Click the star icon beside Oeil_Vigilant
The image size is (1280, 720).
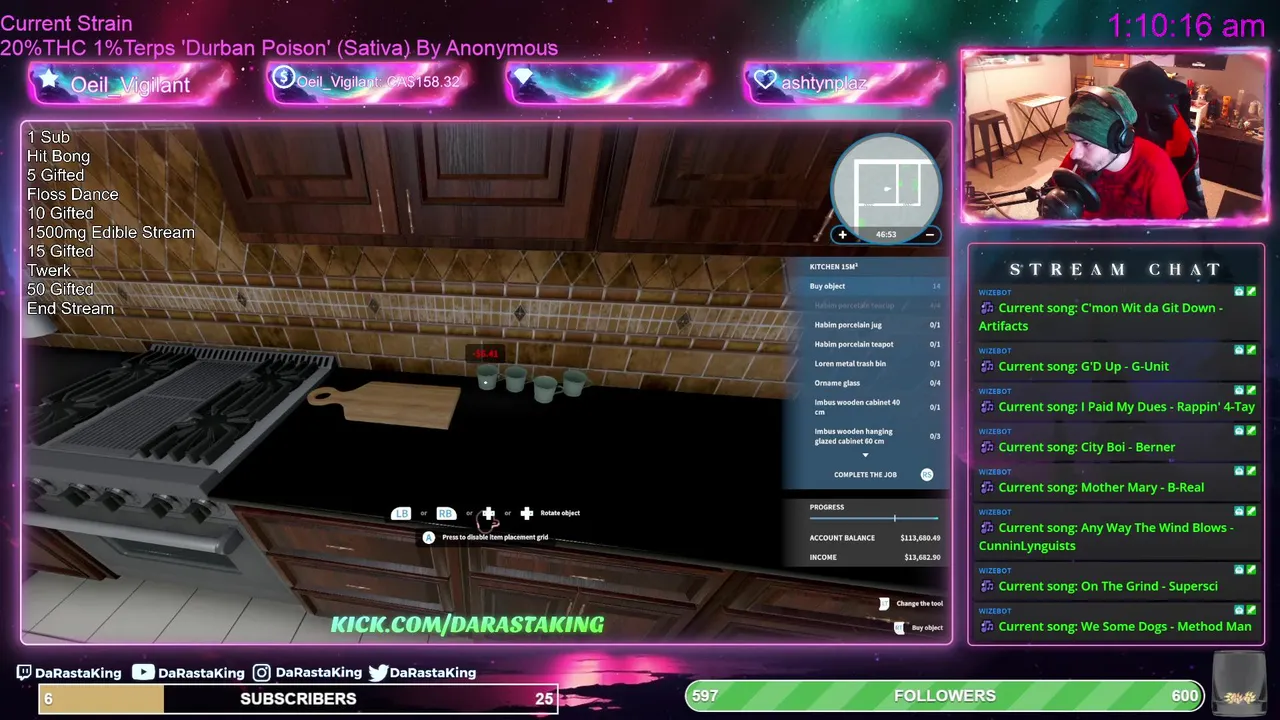click(x=49, y=79)
